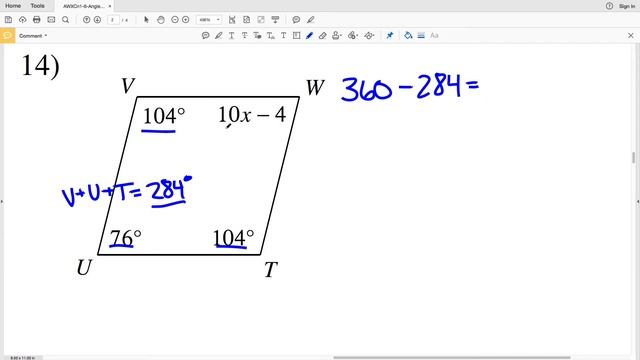Click the help question mark icon

(x=609, y=6)
